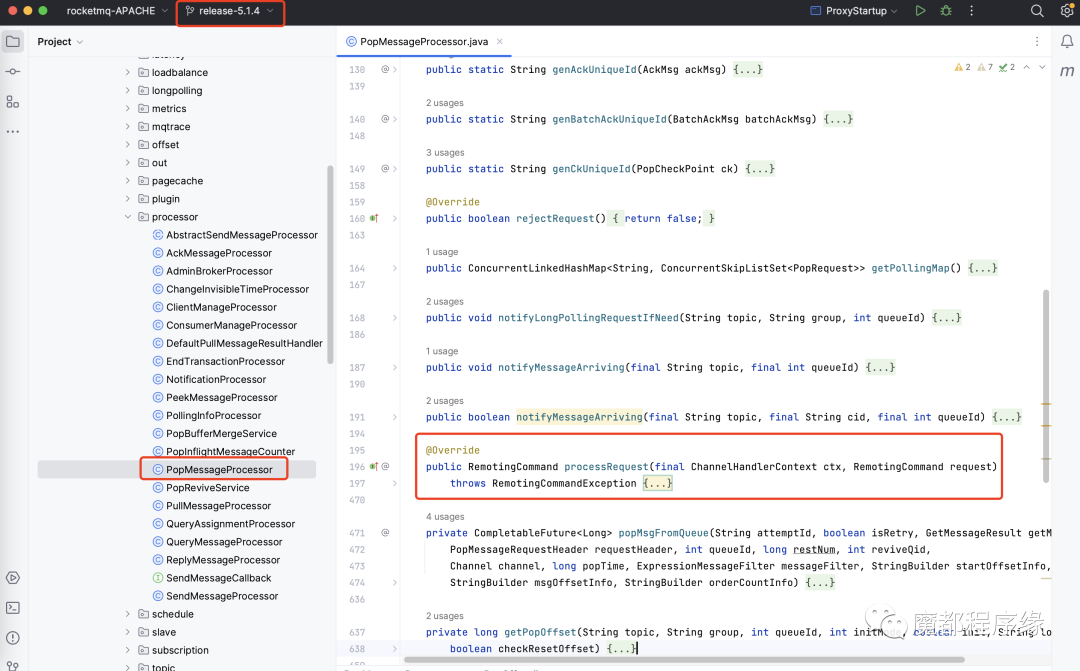1080x671 pixels.
Task: Open the Project view selector dropdown
Action: [x=60, y=42]
